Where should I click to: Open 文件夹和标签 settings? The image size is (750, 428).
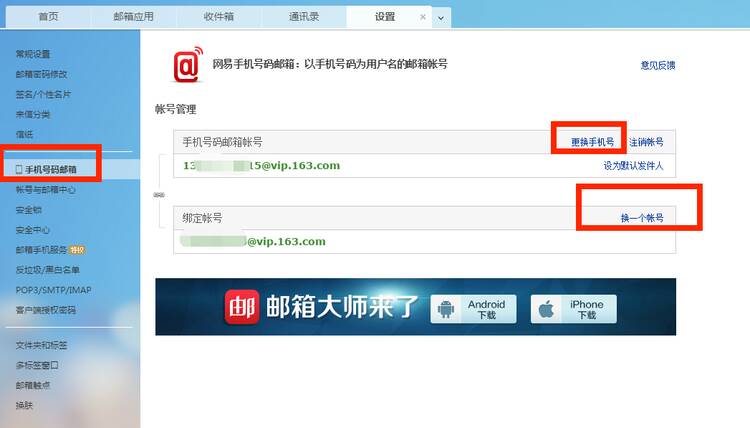41,345
